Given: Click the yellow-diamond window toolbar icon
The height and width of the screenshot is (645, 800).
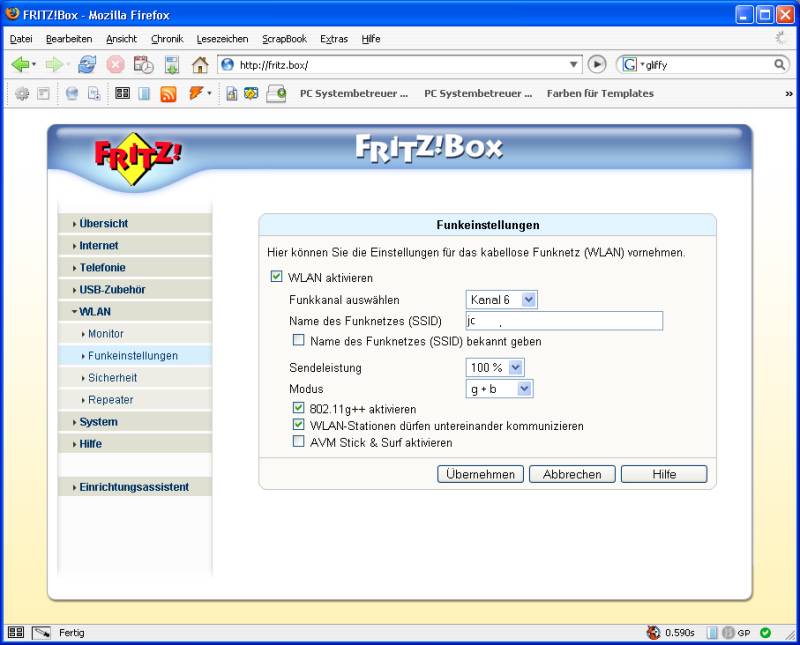Looking at the screenshot, I should tap(251, 93).
